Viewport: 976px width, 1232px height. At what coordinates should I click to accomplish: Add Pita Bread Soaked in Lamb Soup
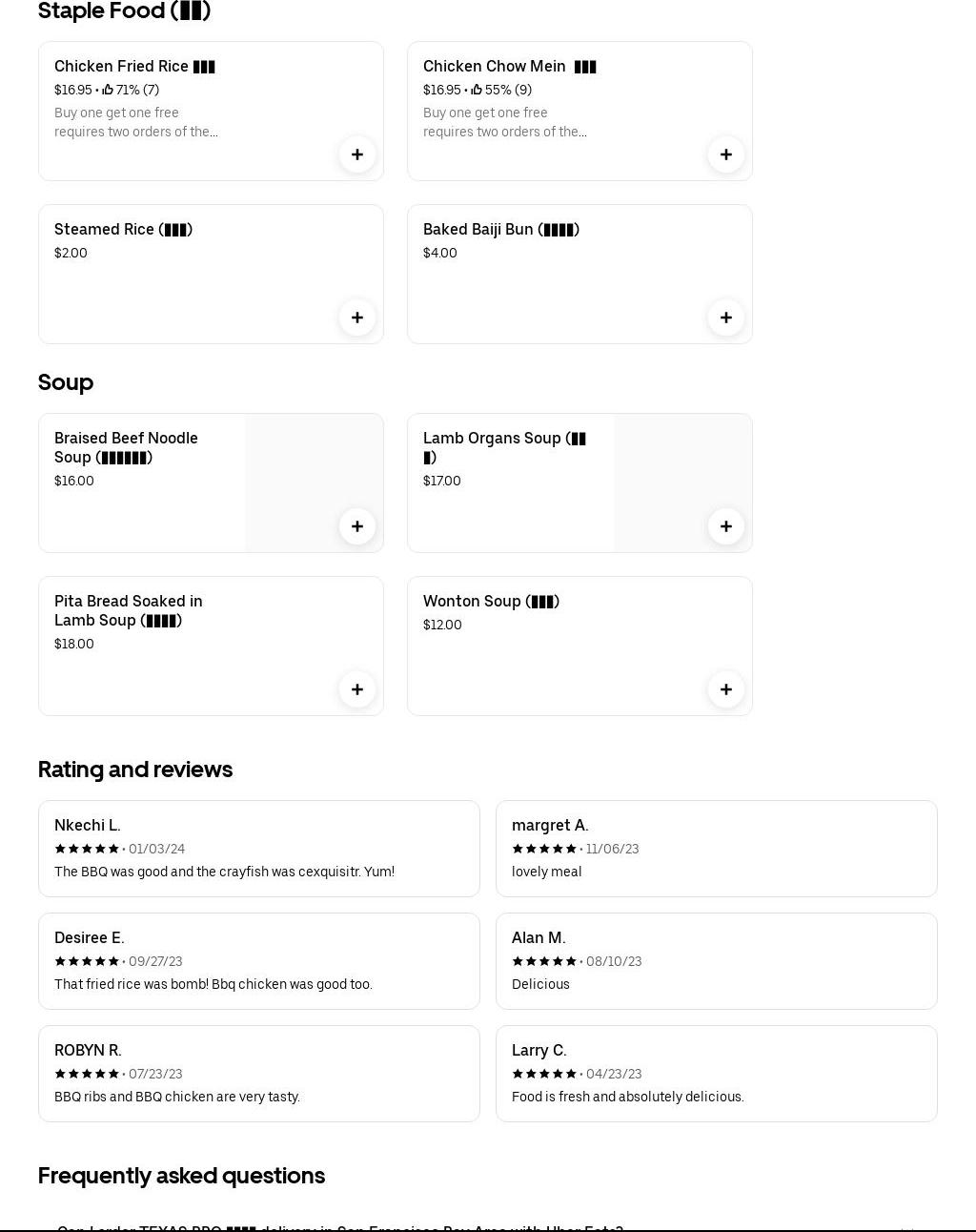(357, 689)
